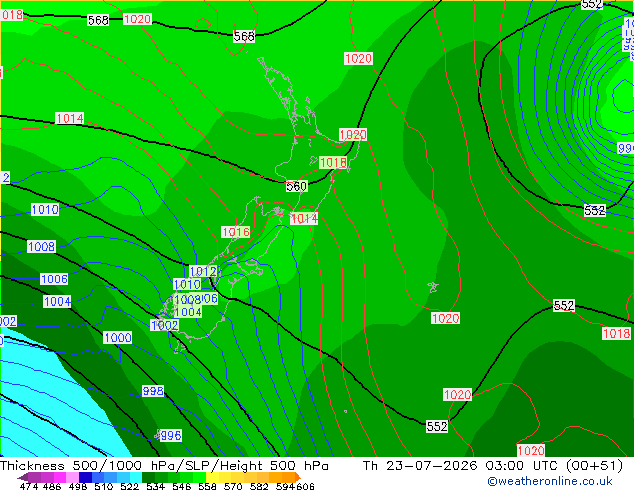Viewport: 634px width, 490px height.
Task: Click the blue '1000' isobar label
Action: (x=118, y=338)
